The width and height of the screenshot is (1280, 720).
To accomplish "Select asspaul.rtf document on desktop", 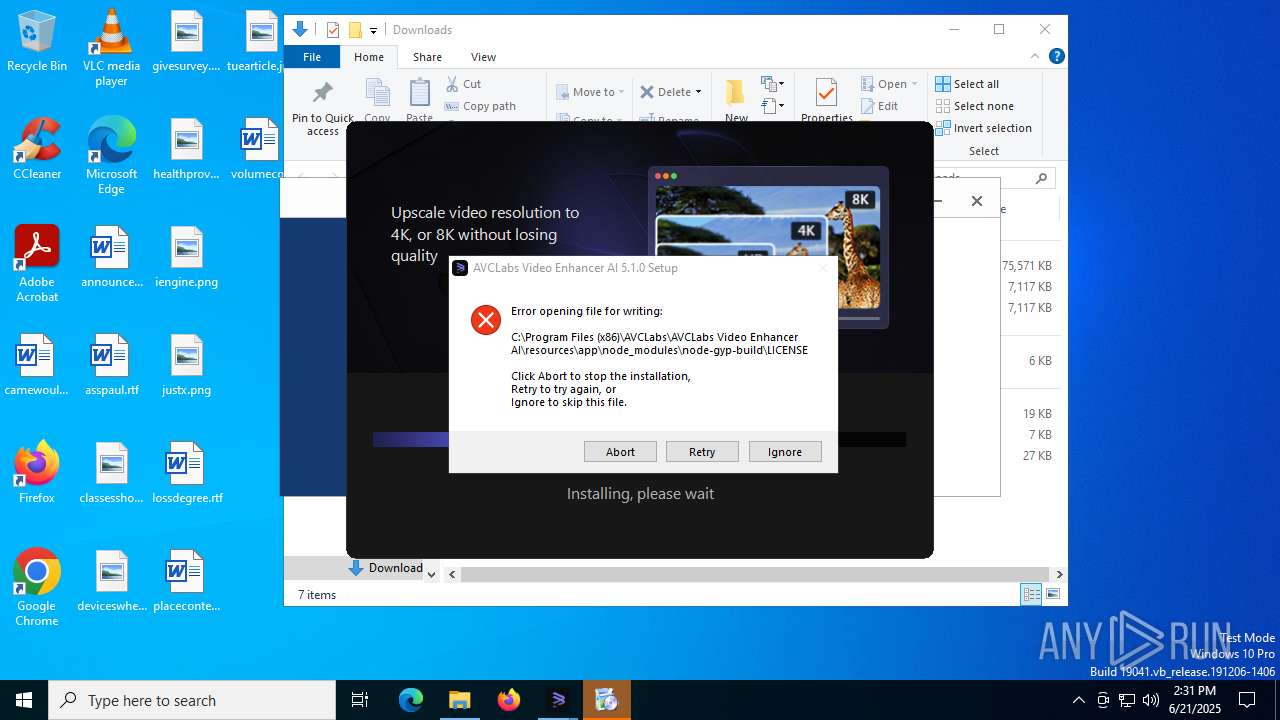I will [x=111, y=365].
